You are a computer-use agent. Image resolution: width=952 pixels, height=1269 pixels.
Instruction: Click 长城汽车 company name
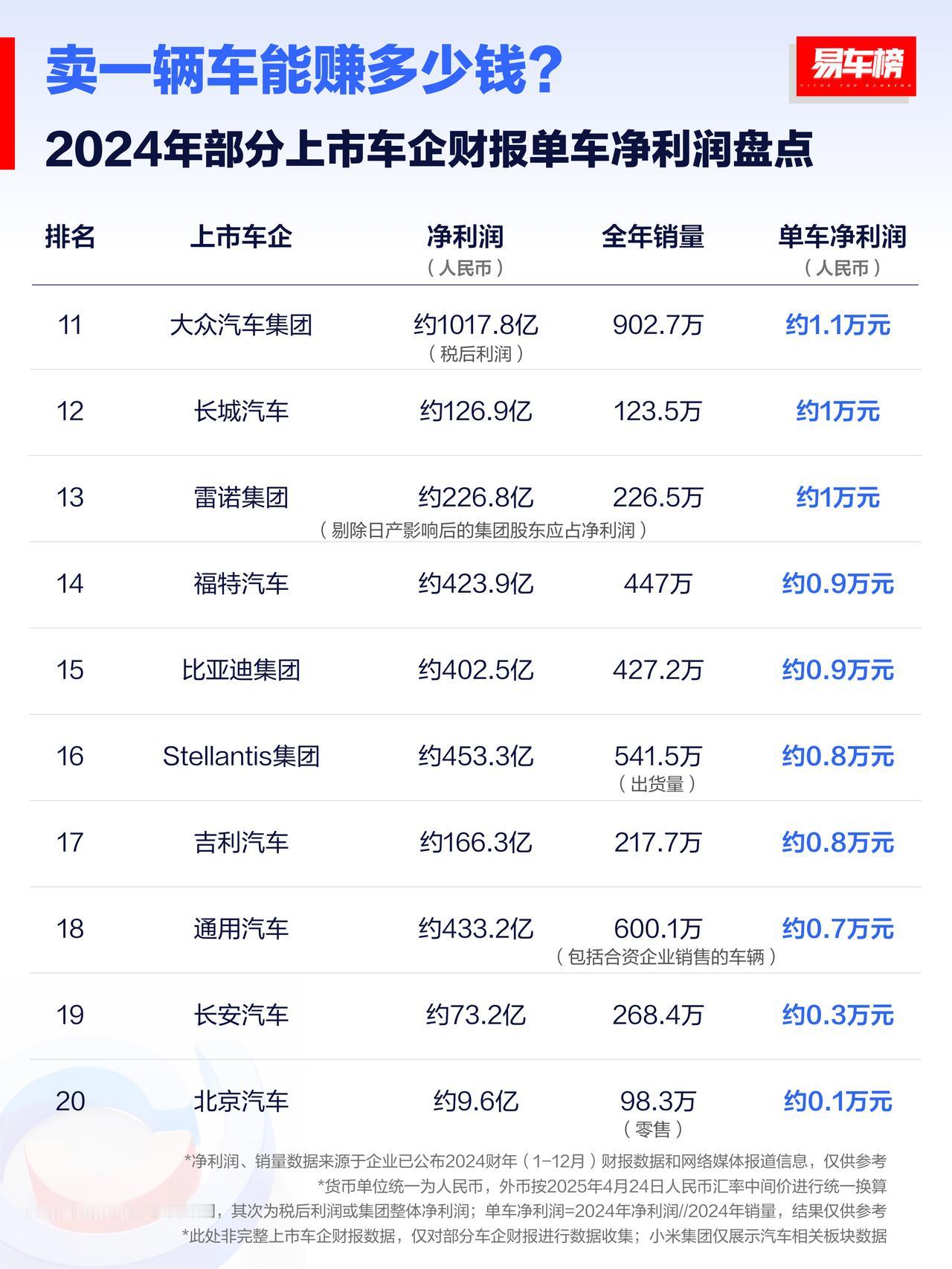(x=241, y=411)
